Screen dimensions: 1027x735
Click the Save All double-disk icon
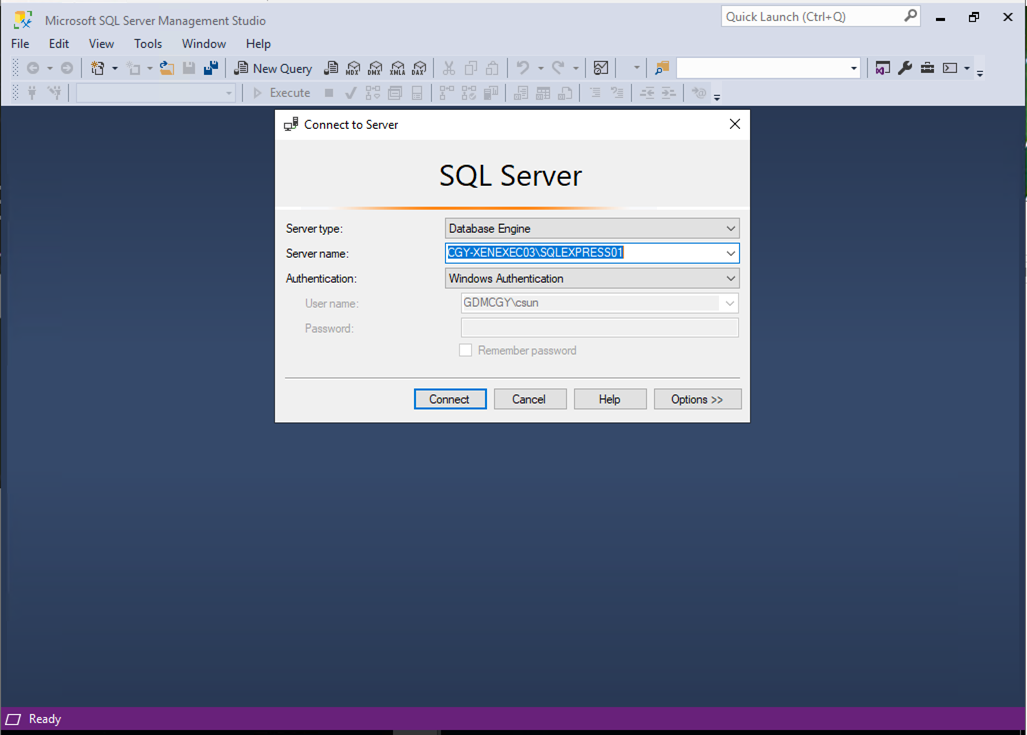pos(211,68)
